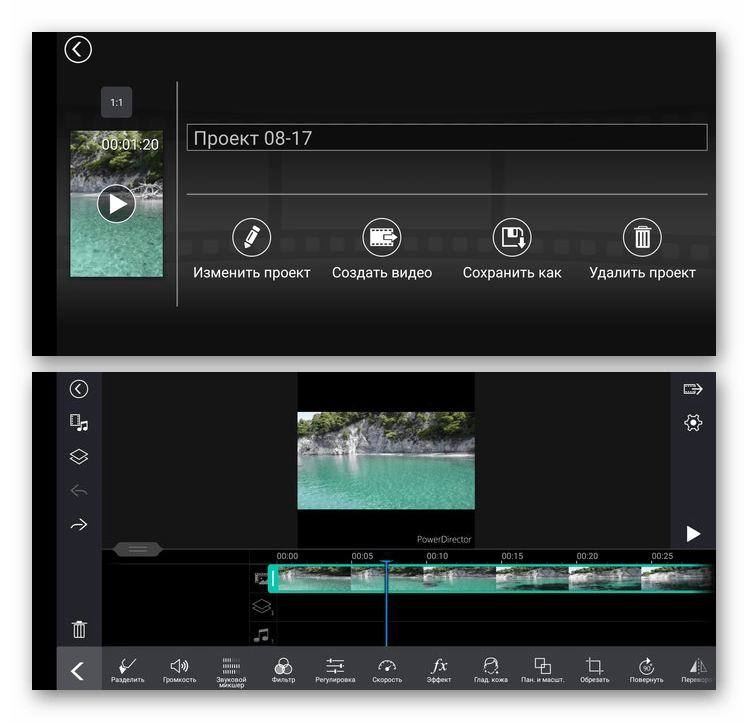
Task: Open the Громкость volume tool
Action: [x=179, y=670]
